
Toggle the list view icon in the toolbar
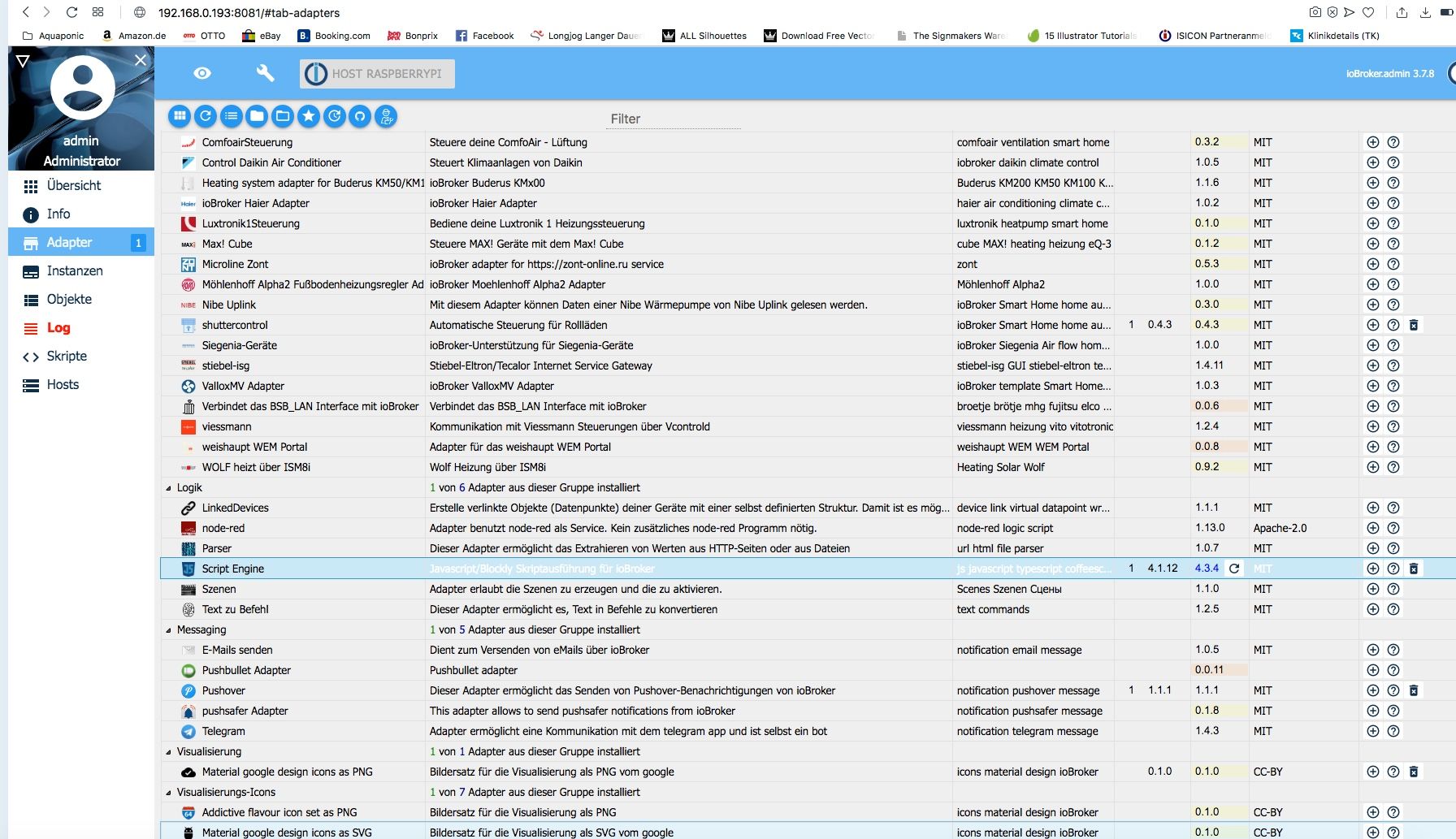(x=232, y=116)
